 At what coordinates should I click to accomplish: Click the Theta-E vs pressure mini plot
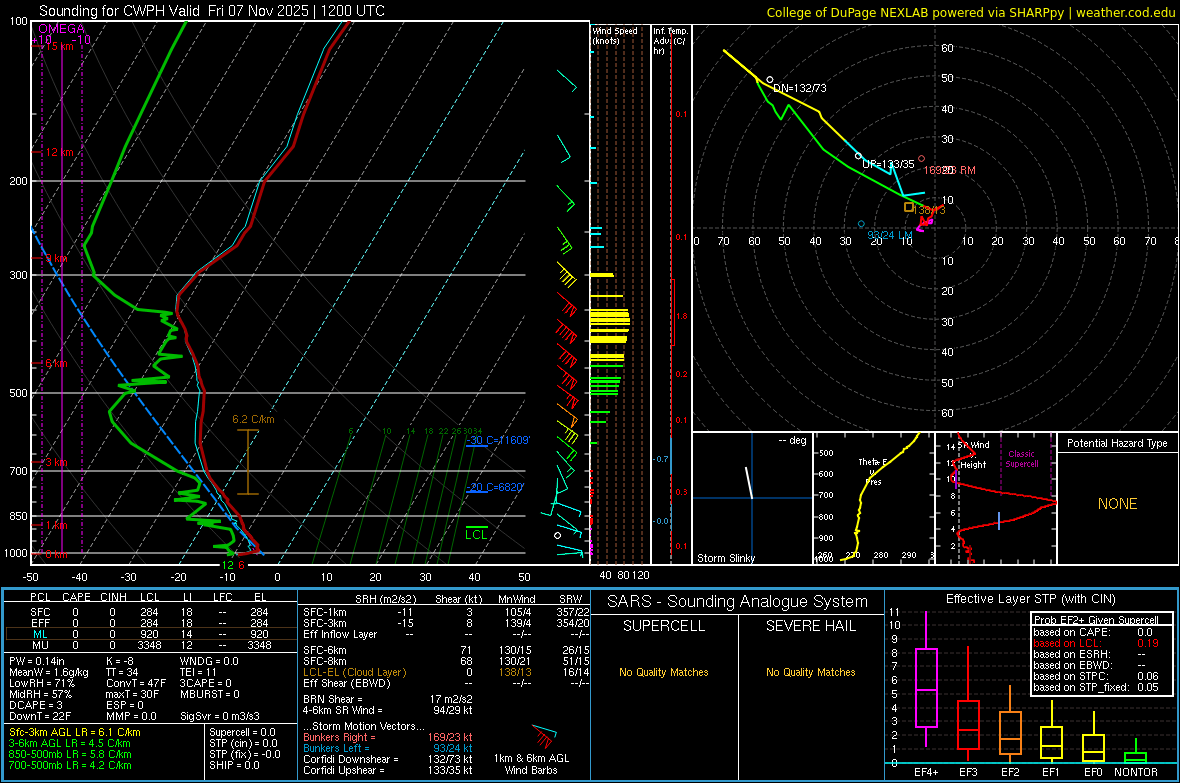click(x=873, y=498)
